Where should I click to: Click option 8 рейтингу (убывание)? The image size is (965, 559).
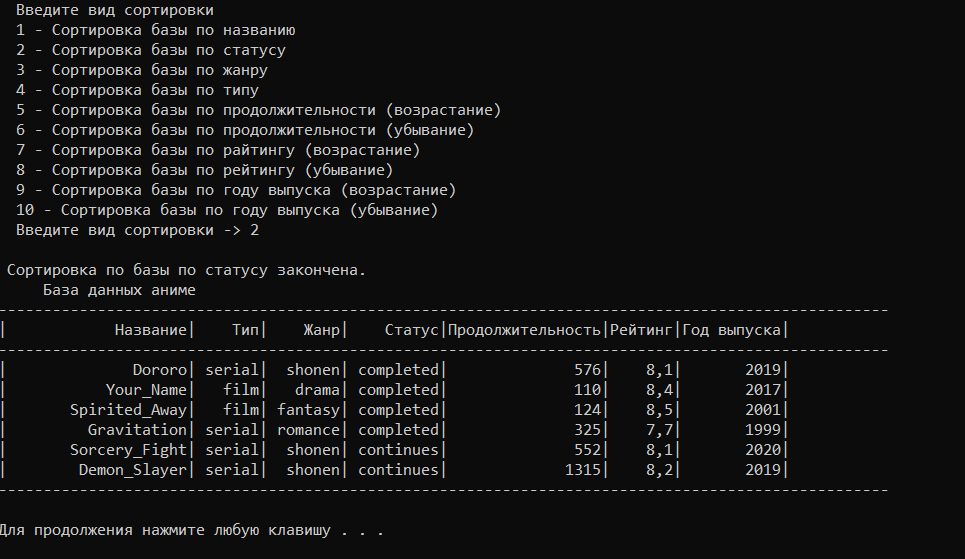204,170
